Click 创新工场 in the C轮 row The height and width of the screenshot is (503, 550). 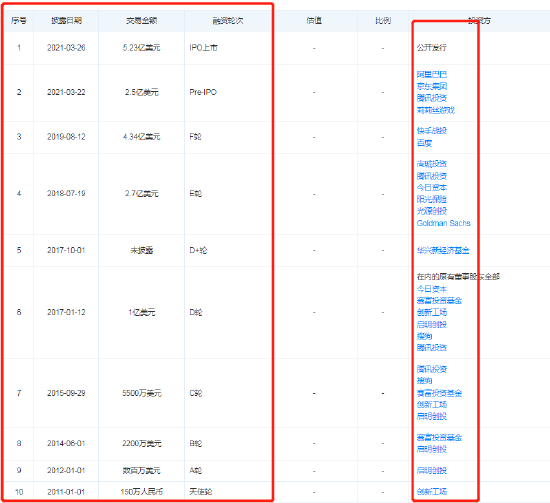click(431, 405)
